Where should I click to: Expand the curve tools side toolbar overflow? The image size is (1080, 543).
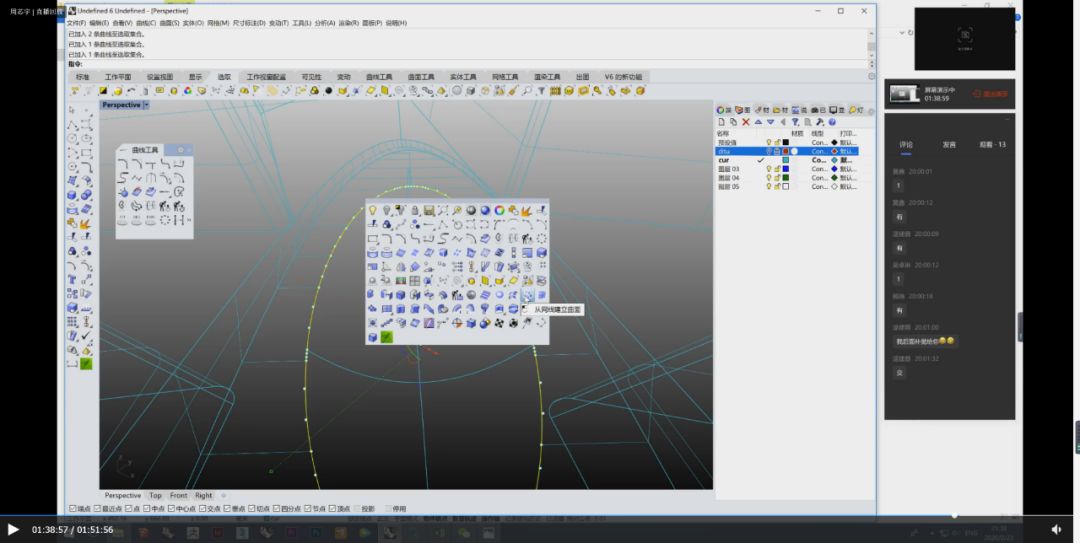(x=188, y=220)
